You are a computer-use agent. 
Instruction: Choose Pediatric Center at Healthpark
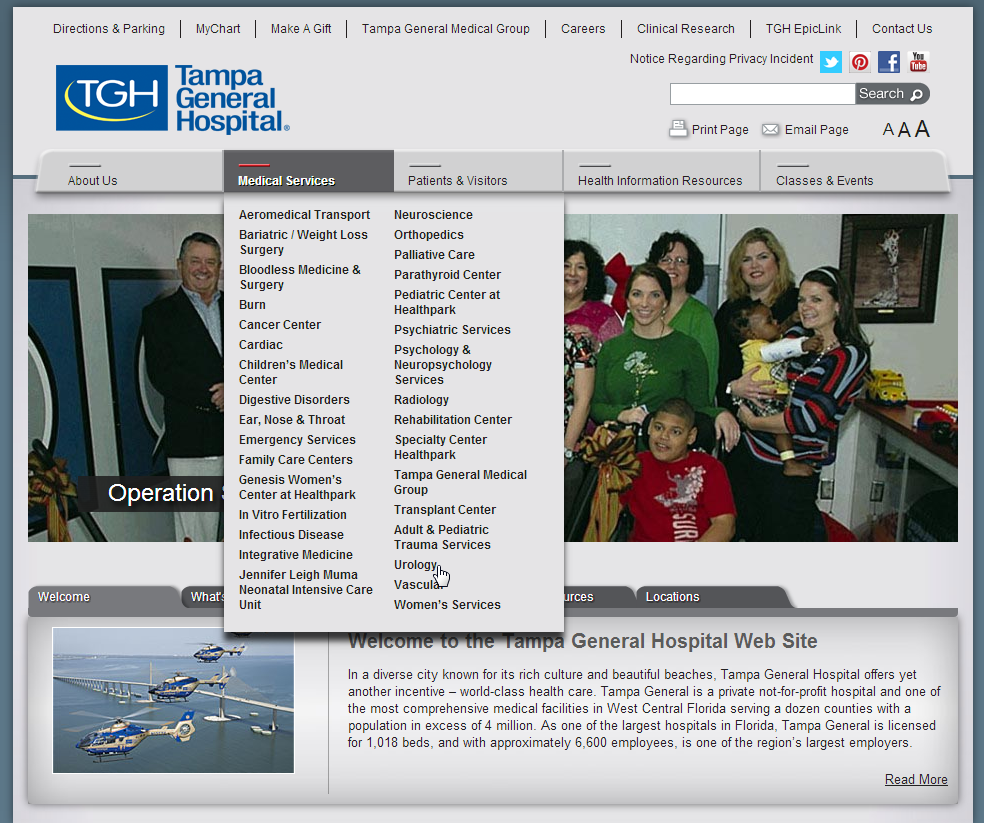(x=447, y=303)
